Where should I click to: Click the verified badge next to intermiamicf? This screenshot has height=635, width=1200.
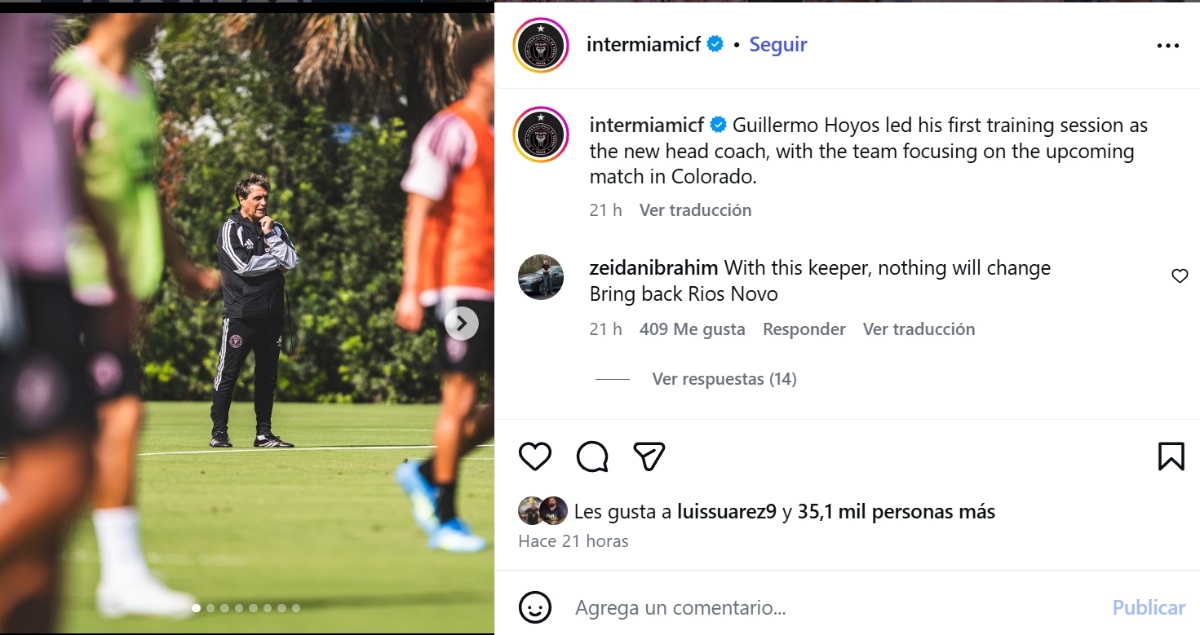(x=714, y=43)
